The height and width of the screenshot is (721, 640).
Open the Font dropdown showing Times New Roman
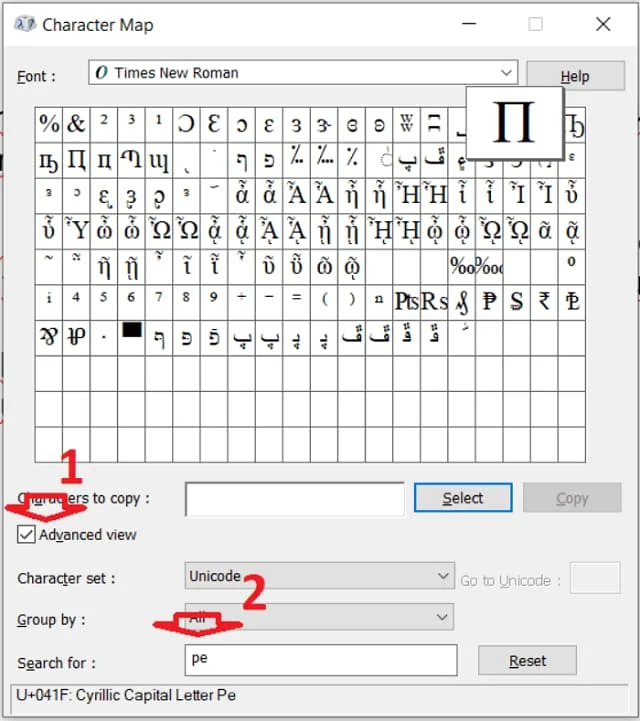pos(302,73)
